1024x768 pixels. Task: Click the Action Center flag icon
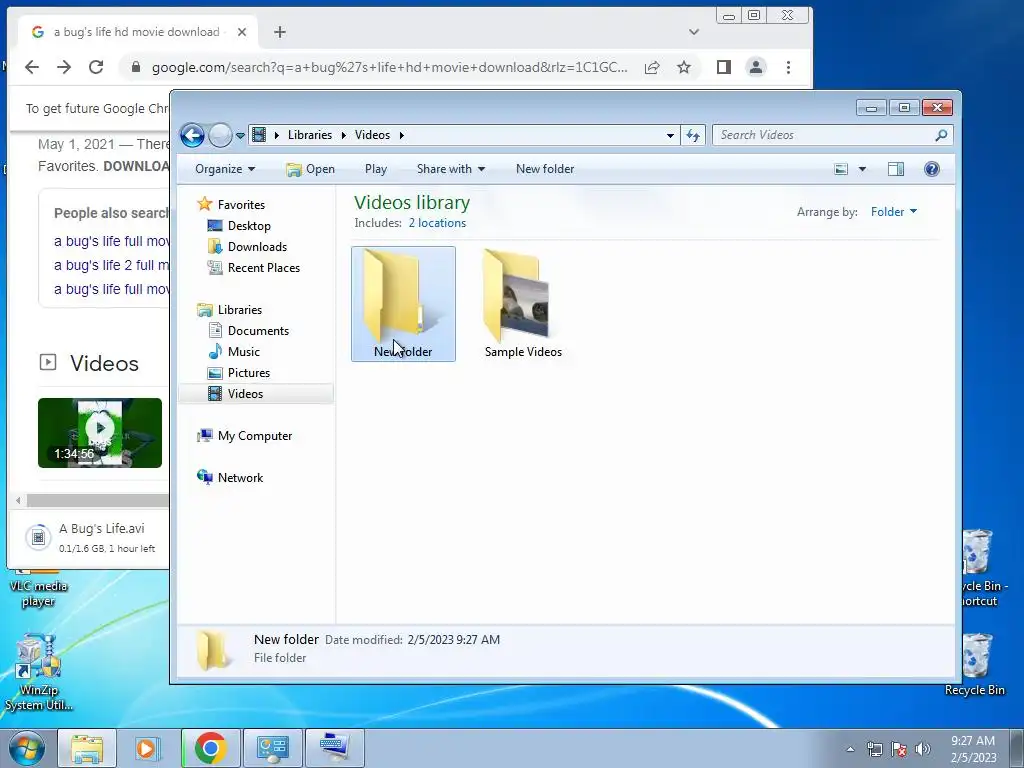(x=899, y=749)
